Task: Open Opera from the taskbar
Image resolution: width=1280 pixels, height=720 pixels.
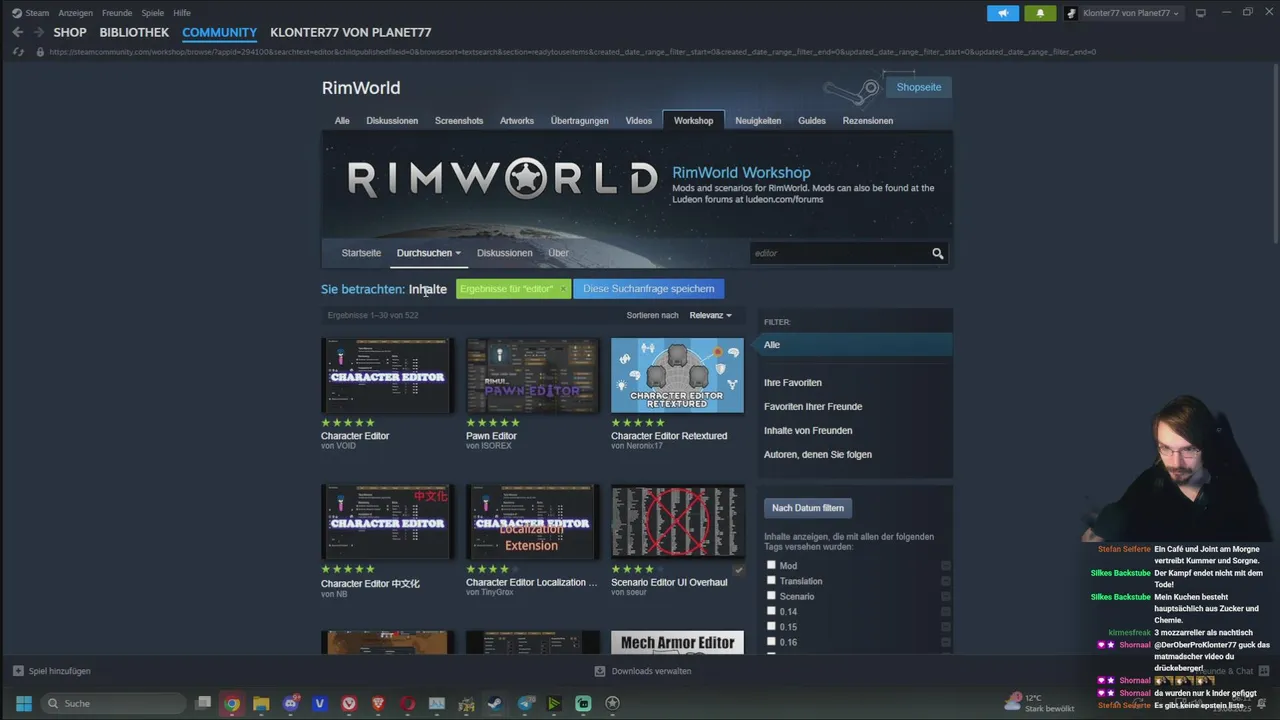Action: click(408, 703)
